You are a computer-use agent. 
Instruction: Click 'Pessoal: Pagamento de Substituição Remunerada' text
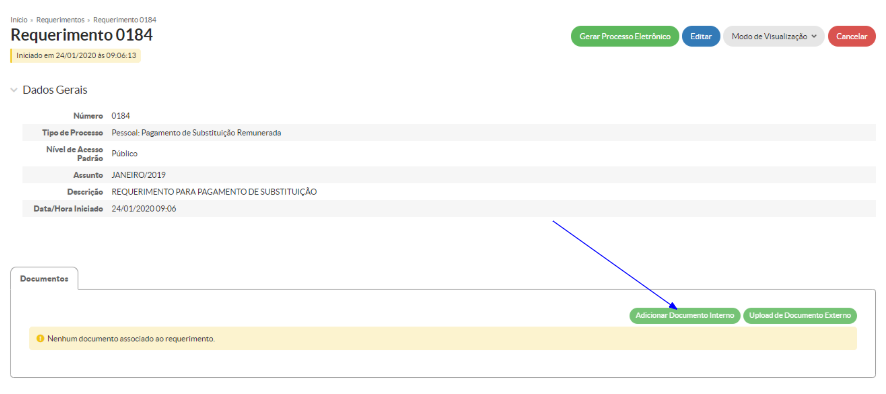(196, 133)
